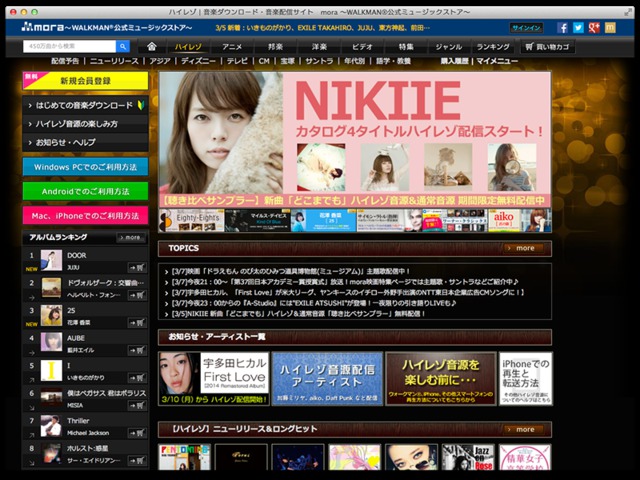This screenshot has height=480, width=640.
Task: Show more new releases and long hits
Action: pos(526,429)
